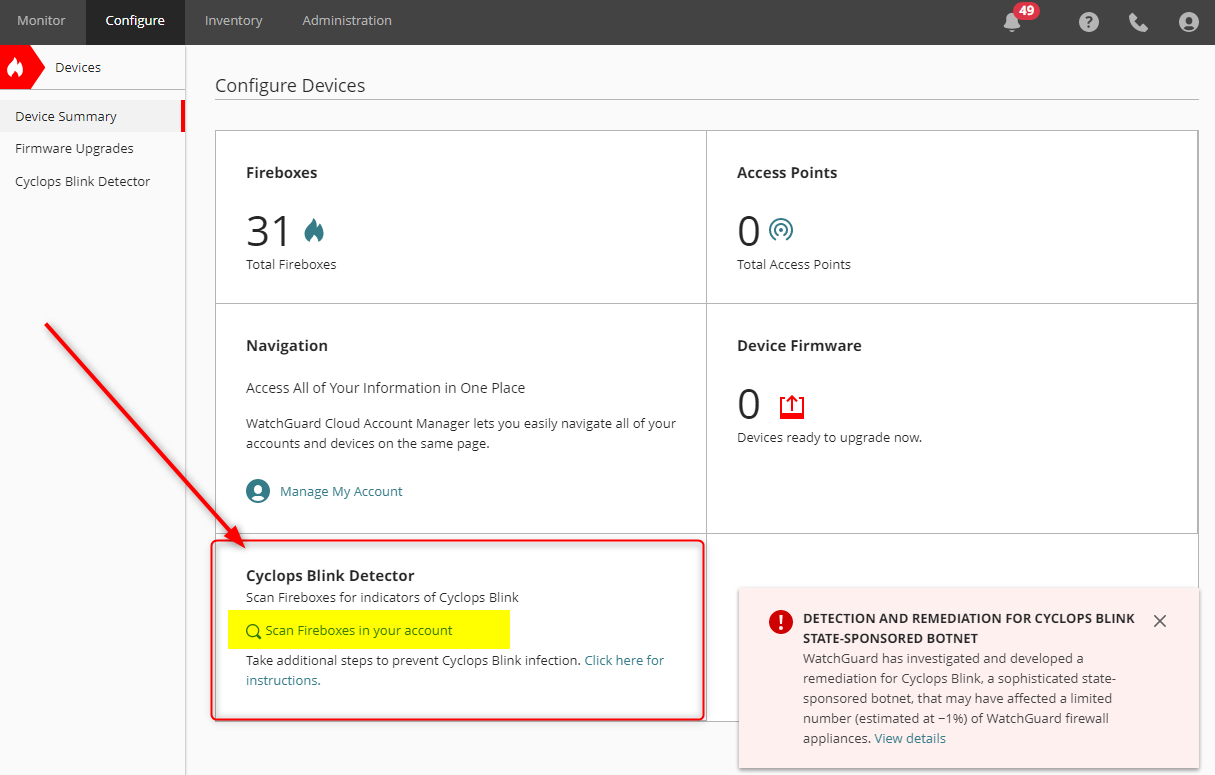Go to the Administration tab
The image size is (1215, 775).
coord(347,21)
